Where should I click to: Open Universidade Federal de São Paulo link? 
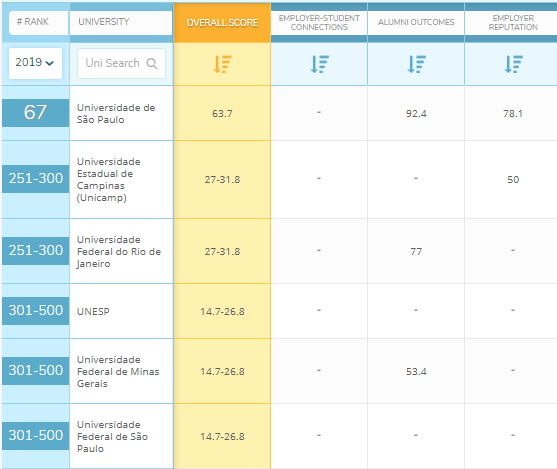(112, 437)
